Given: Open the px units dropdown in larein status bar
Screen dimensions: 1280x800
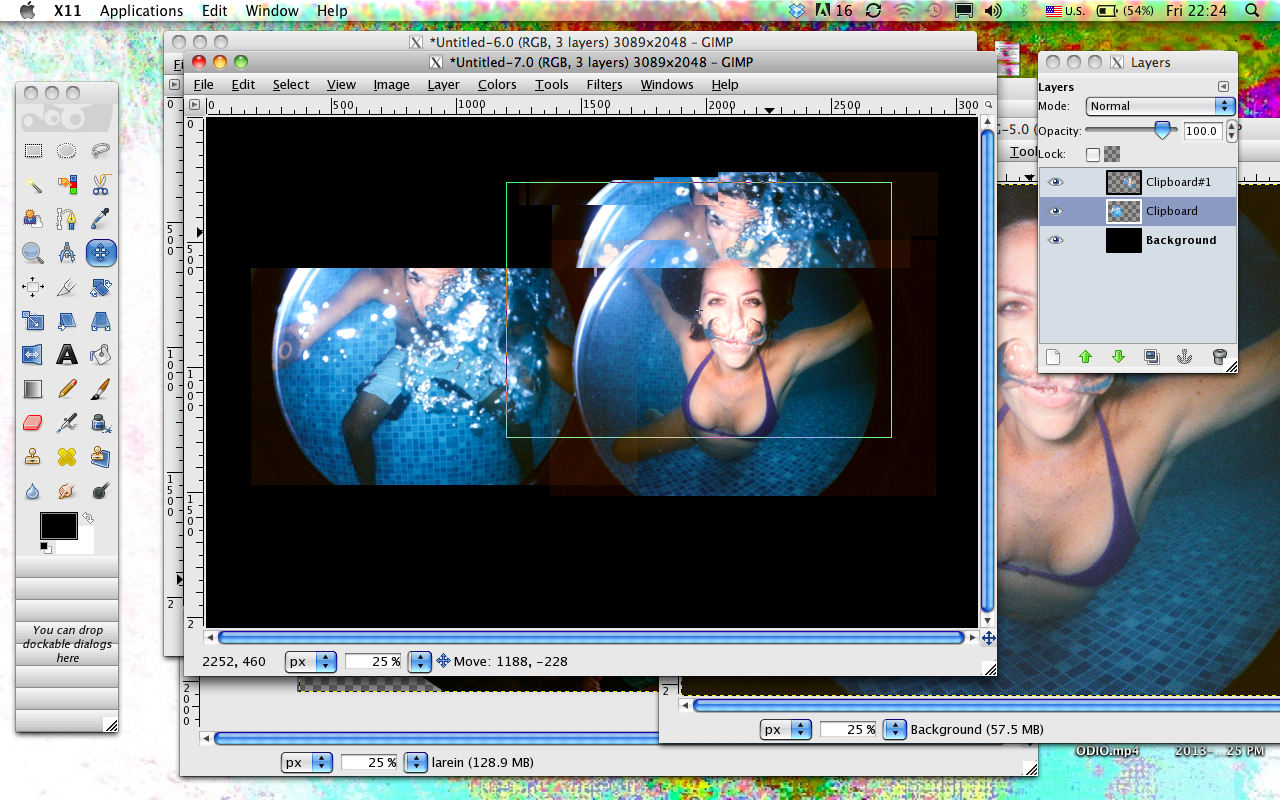Looking at the screenshot, I should 307,762.
